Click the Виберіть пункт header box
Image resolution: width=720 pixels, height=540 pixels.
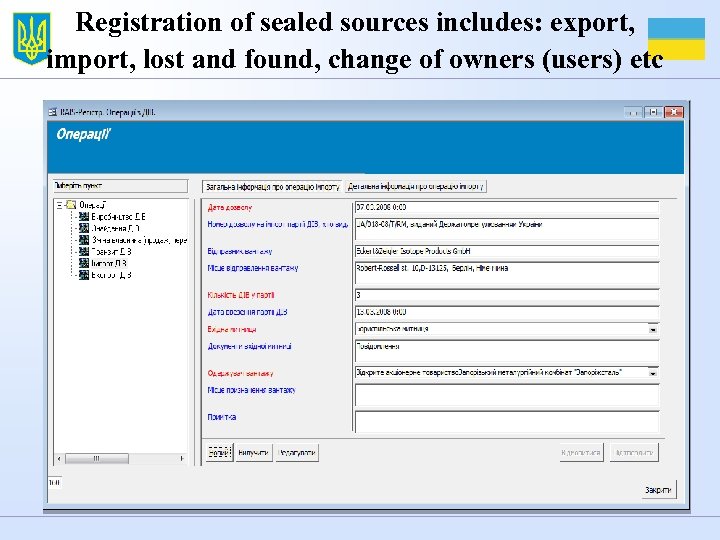click(120, 186)
